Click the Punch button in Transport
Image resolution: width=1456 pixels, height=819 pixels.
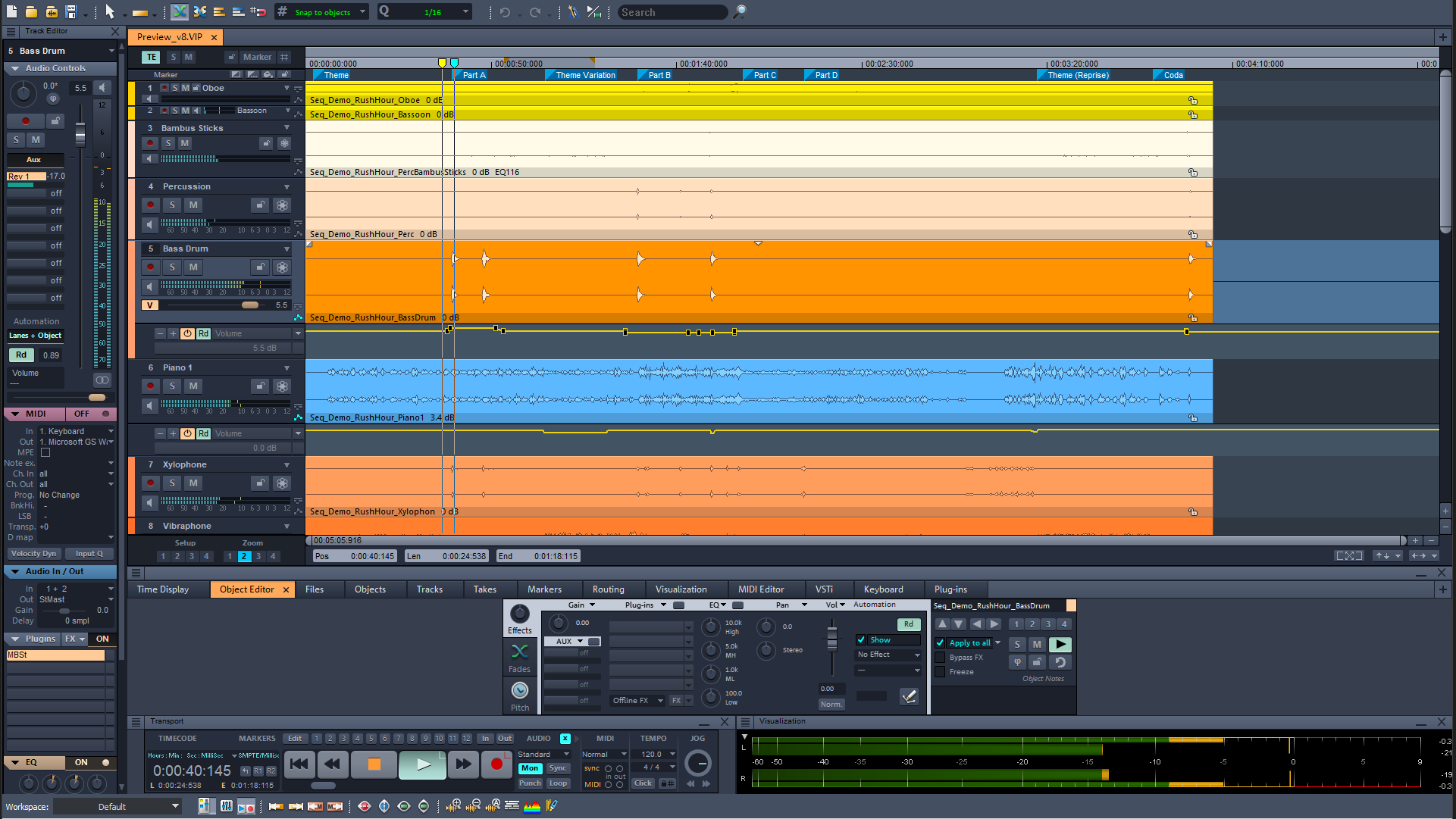(530, 783)
